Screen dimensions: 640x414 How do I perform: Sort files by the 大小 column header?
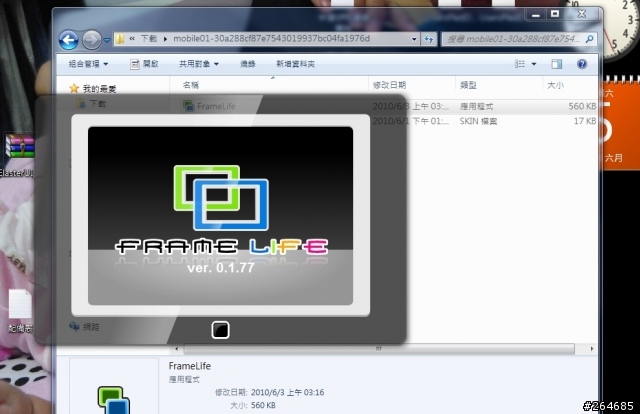pos(555,85)
